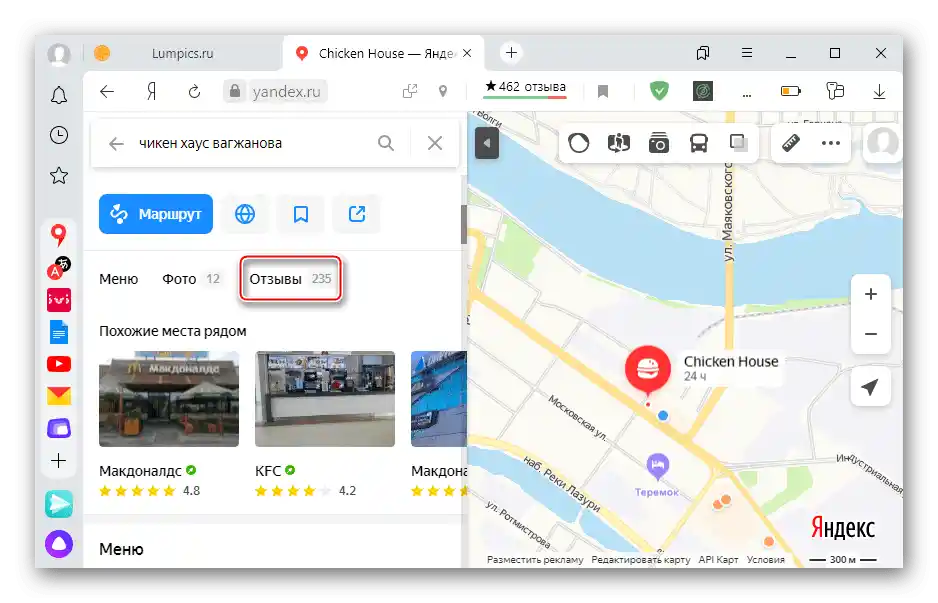This screenshot has width=938, height=603.
Task: Open Разместить рекламу link
Action: (x=535, y=560)
